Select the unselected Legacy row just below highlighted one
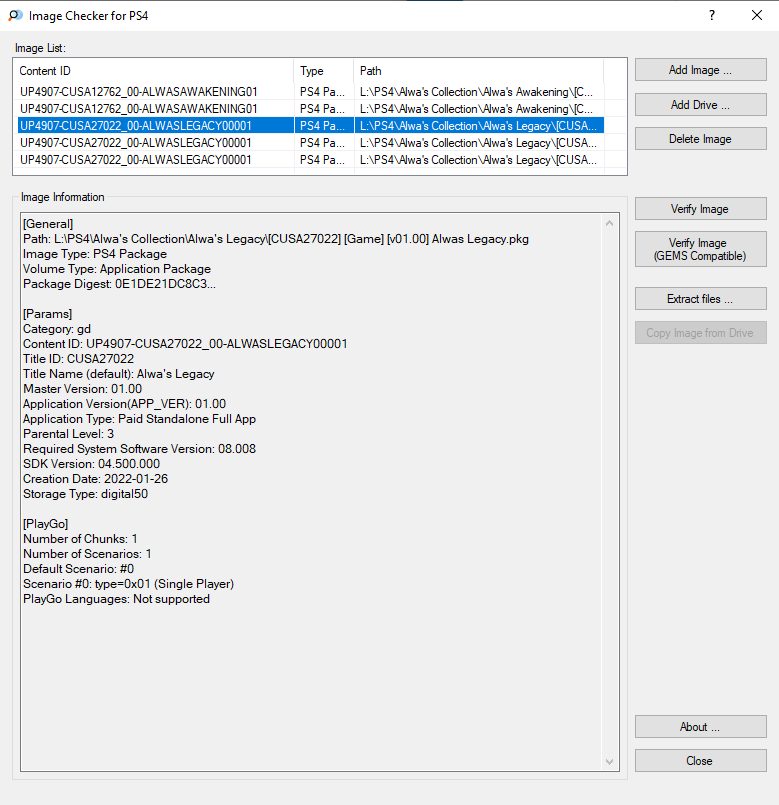This screenshot has height=805, width=779. [x=311, y=143]
